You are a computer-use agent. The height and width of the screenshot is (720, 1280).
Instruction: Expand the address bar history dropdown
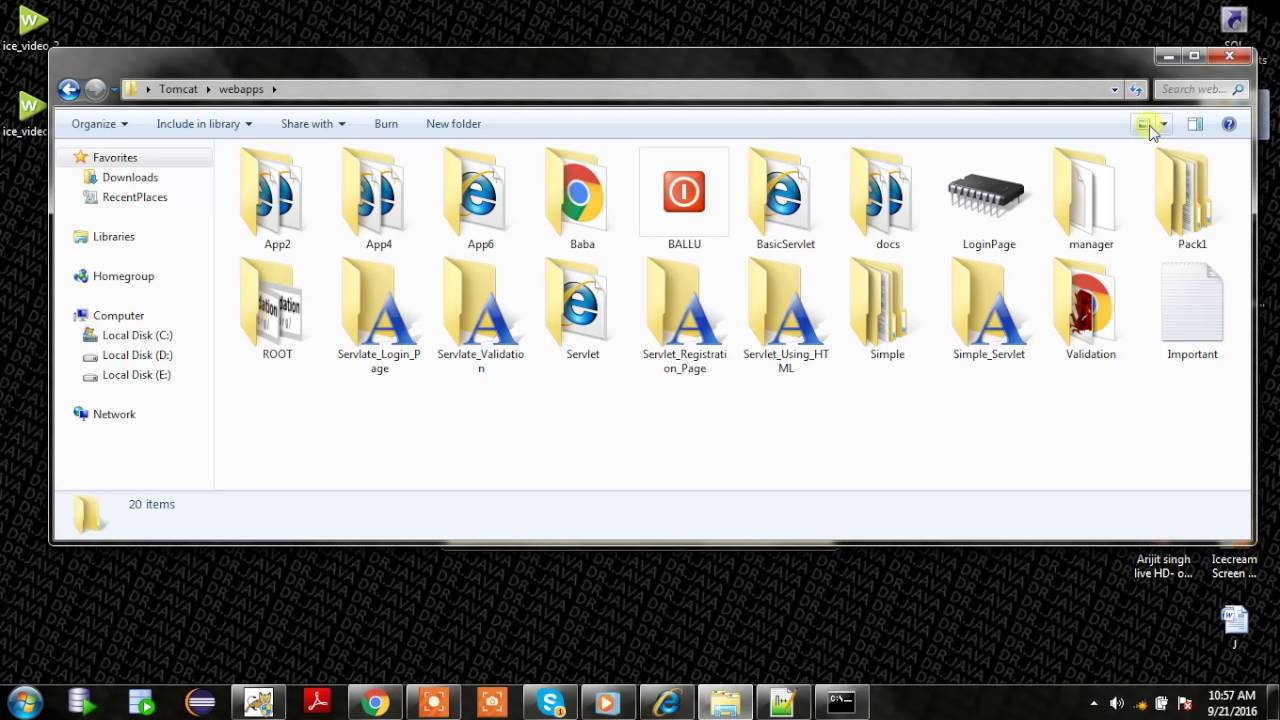[x=1115, y=89]
